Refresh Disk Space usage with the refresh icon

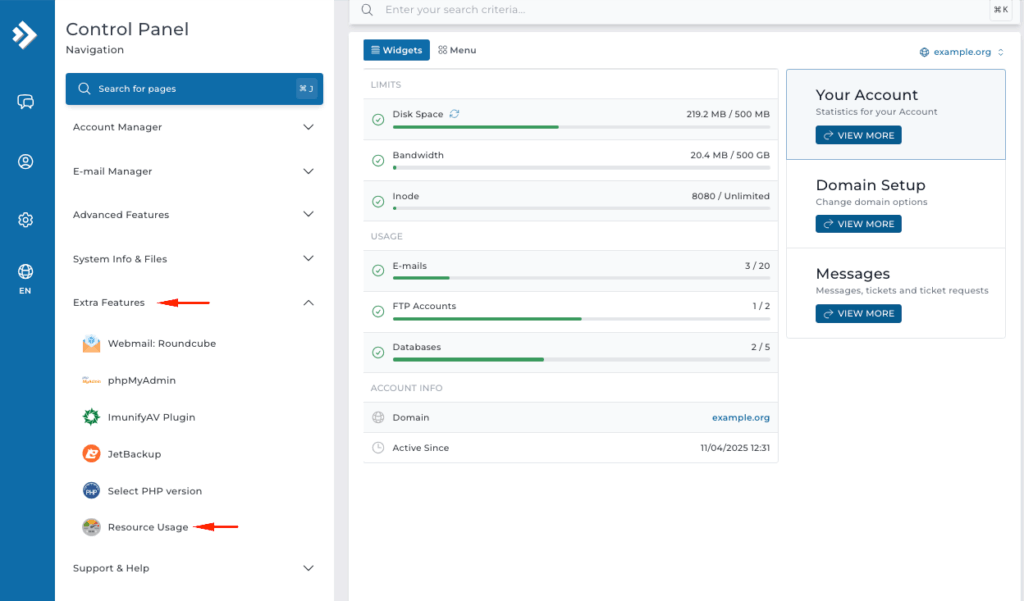click(455, 114)
